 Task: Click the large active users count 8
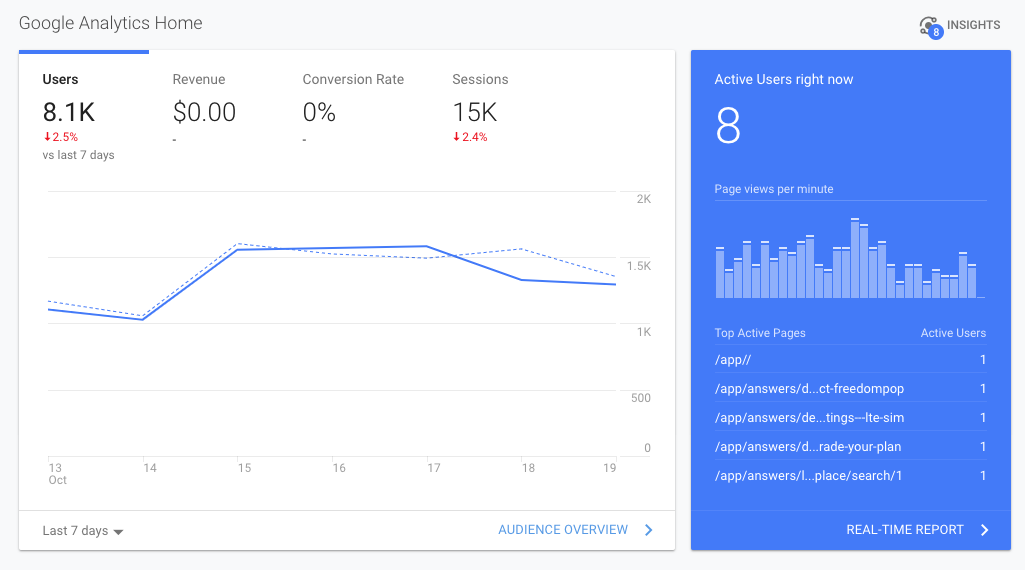click(728, 126)
